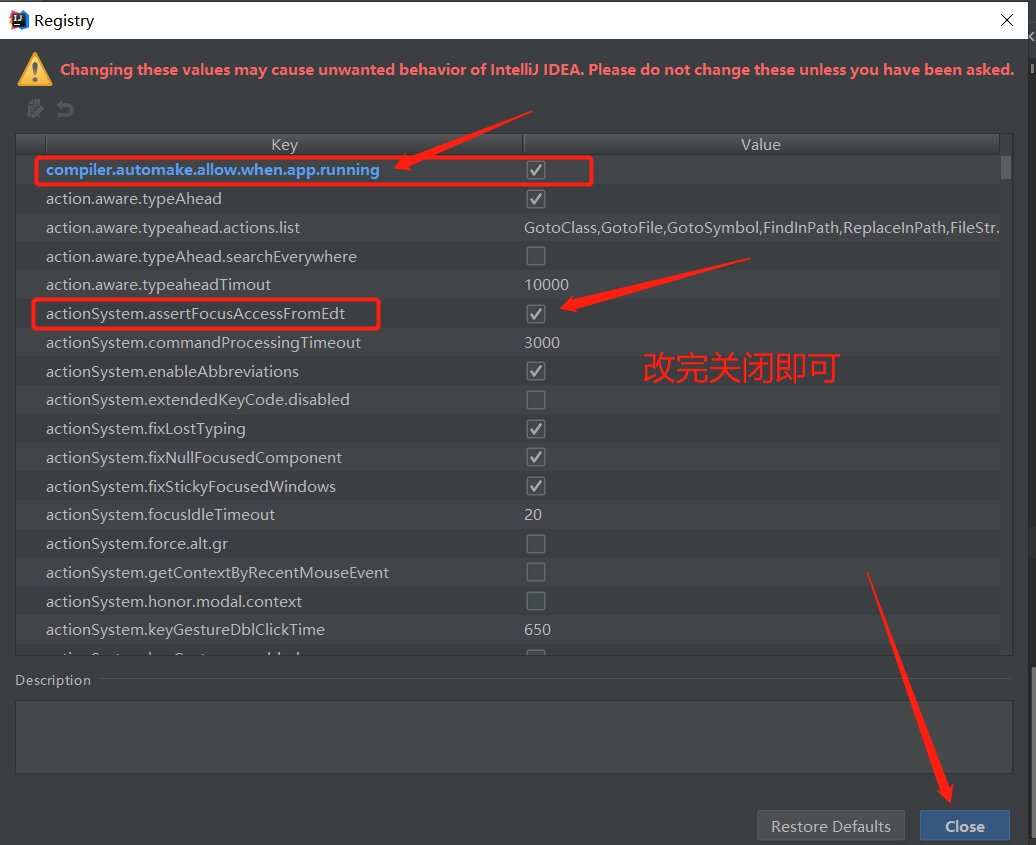The height and width of the screenshot is (845, 1036).
Task: Toggle compiler.automake.allow.when.app.running checkbox
Action: 536,170
